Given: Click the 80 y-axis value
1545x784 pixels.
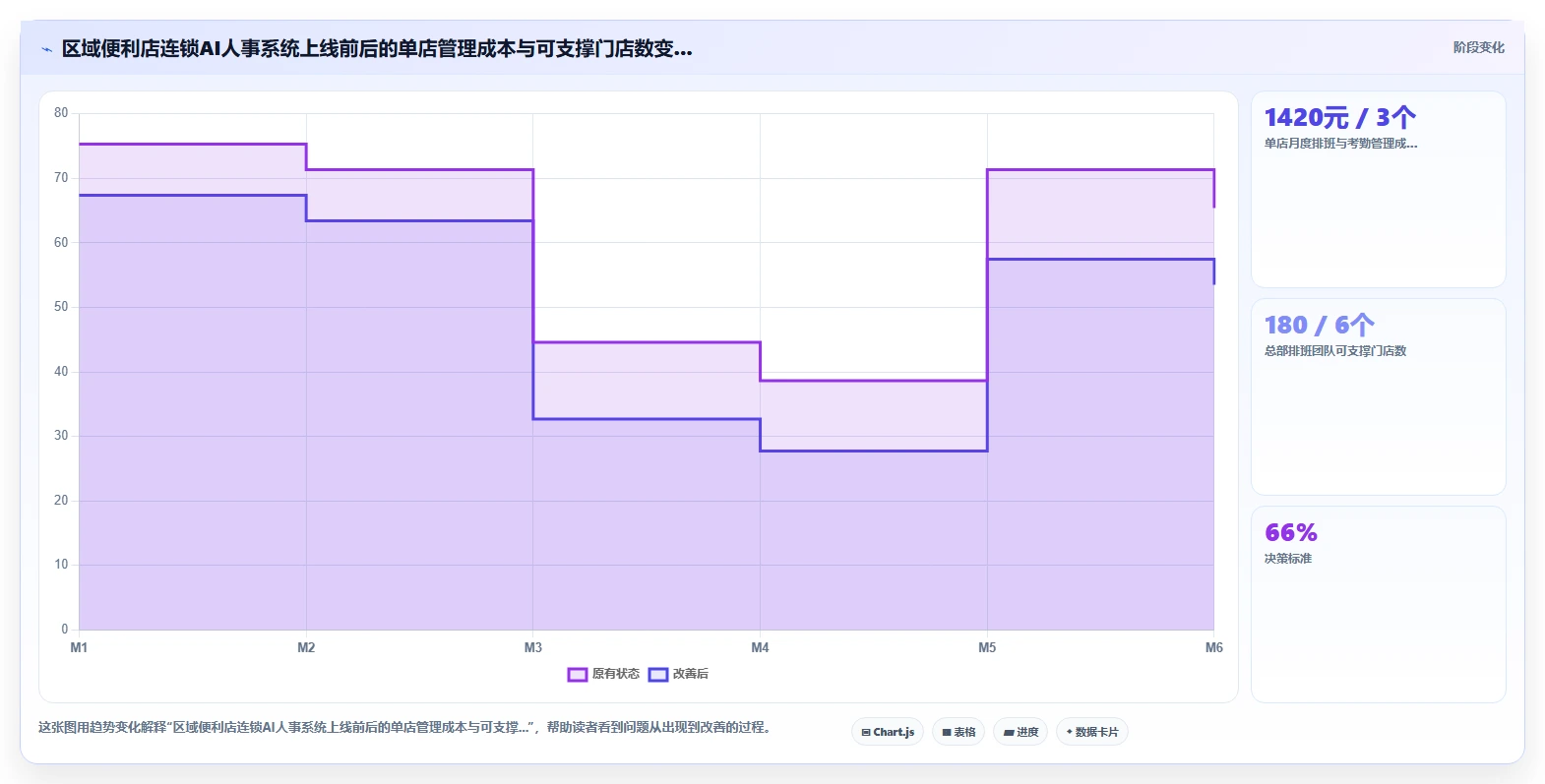Looking at the screenshot, I should [x=61, y=113].
